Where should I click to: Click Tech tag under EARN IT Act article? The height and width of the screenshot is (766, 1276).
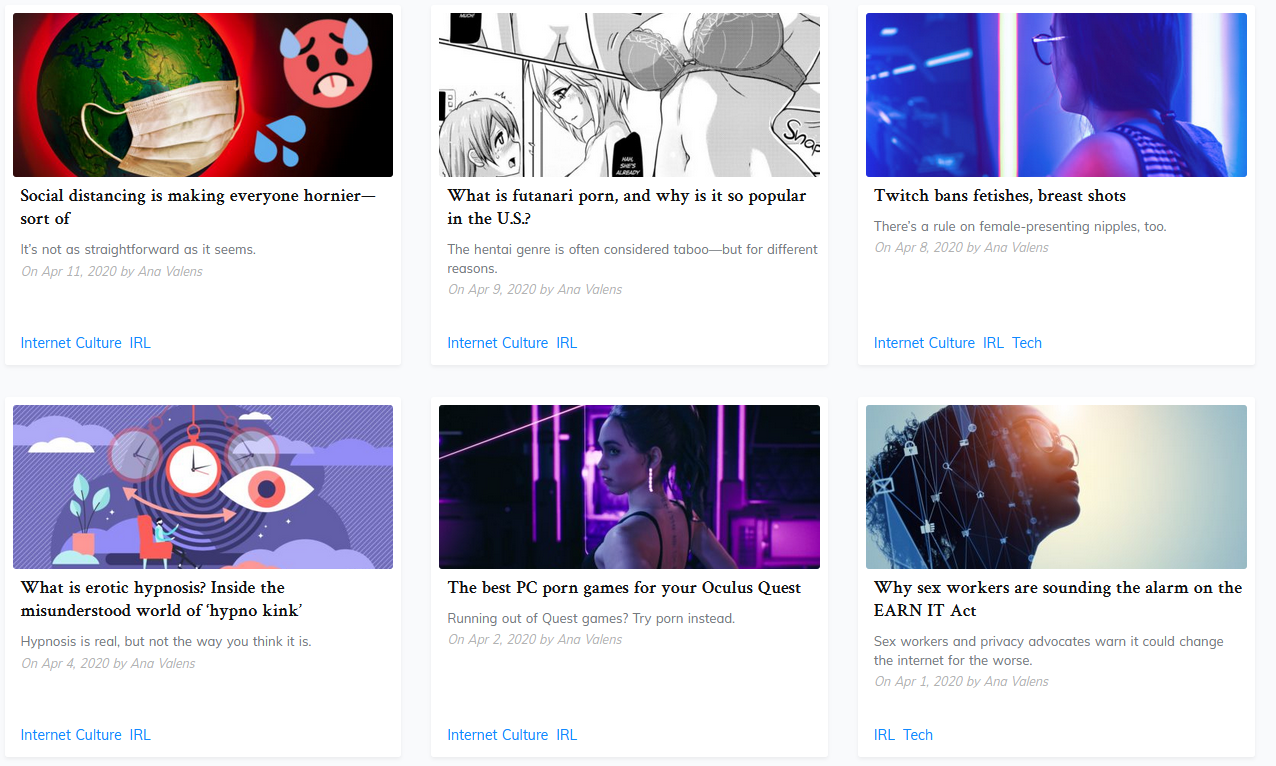tap(918, 735)
